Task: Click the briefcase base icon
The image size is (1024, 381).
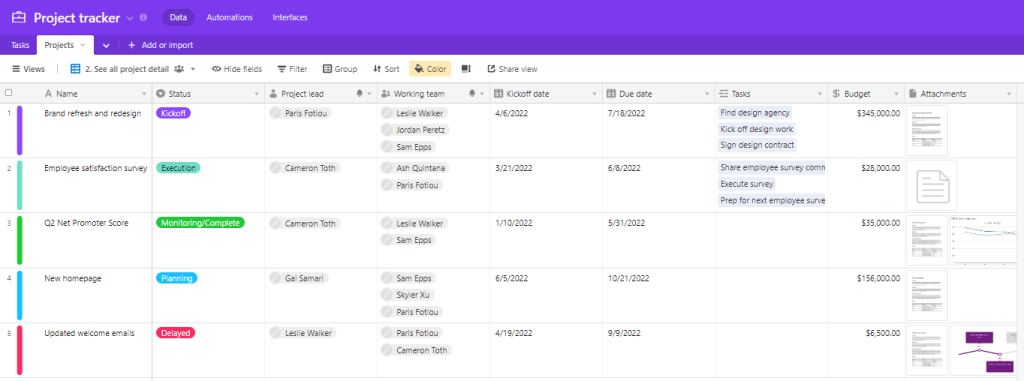Action: (18, 18)
